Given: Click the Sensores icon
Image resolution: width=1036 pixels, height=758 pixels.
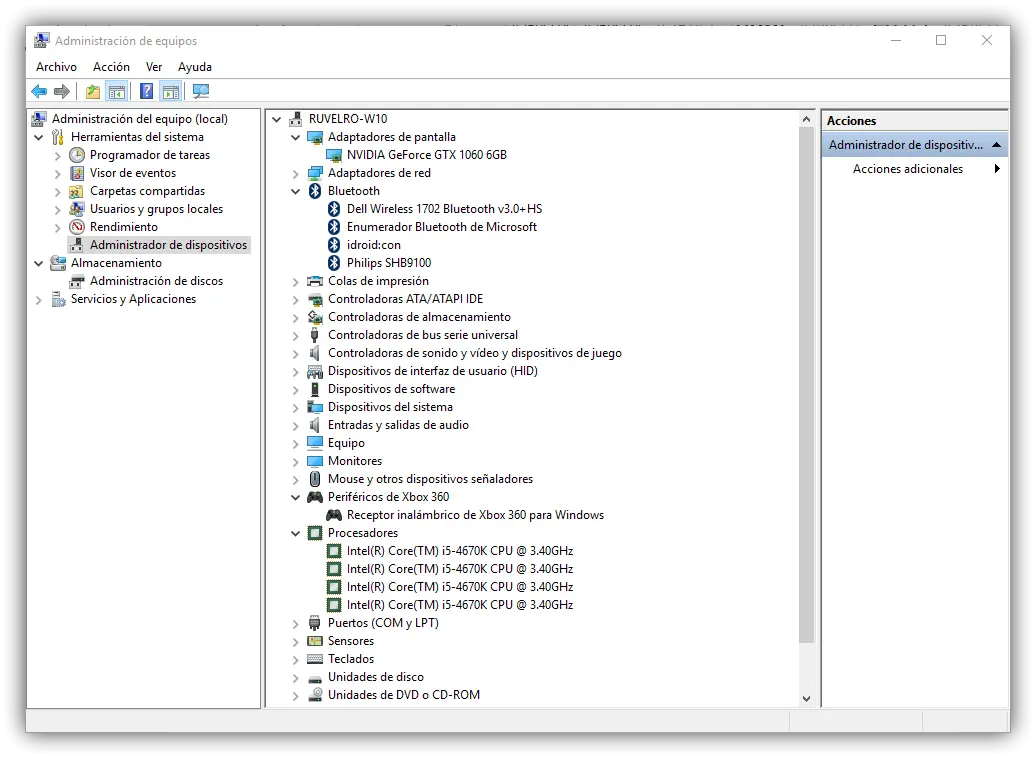Looking at the screenshot, I should click(315, 642).
